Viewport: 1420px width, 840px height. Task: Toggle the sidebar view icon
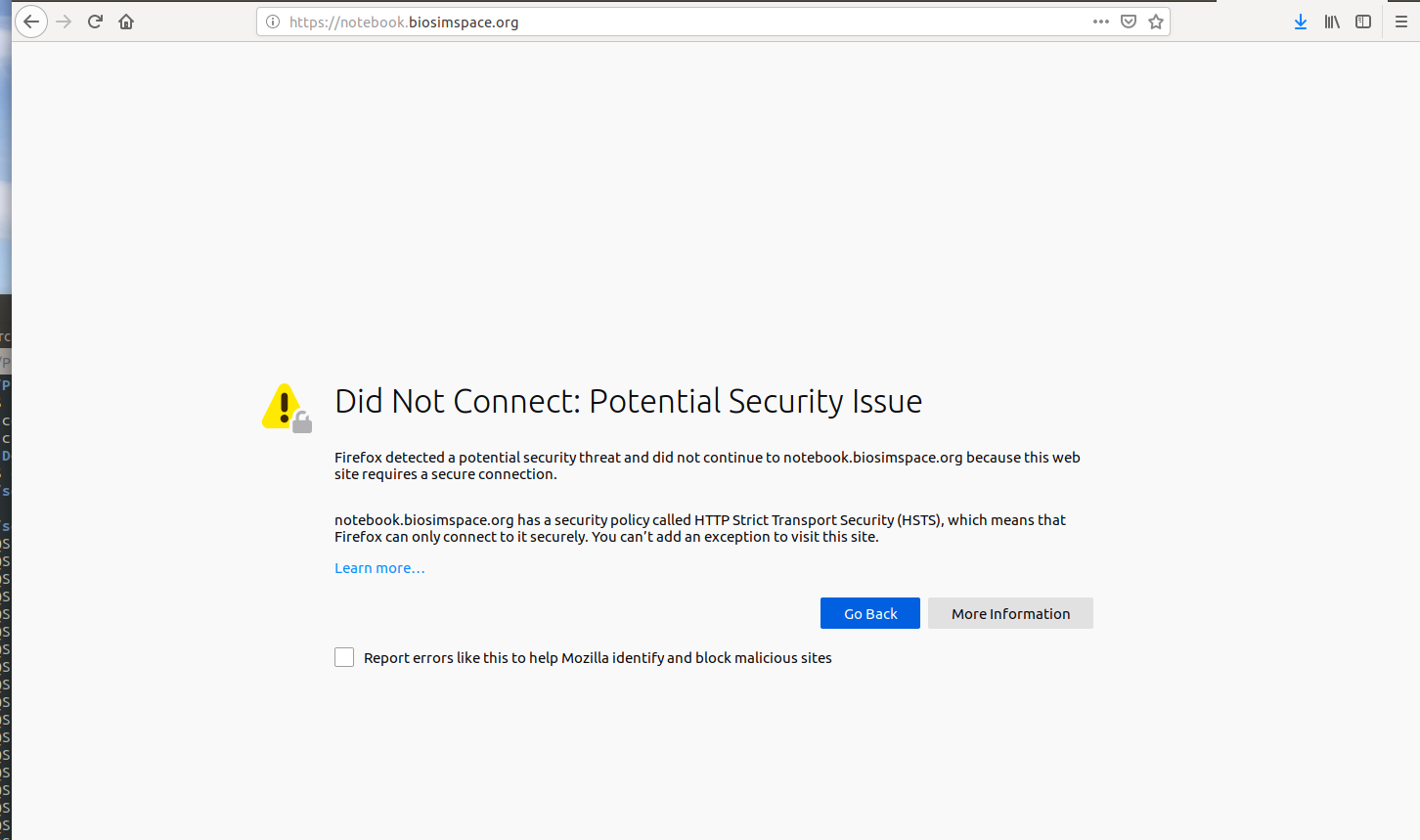point(1363,21)
